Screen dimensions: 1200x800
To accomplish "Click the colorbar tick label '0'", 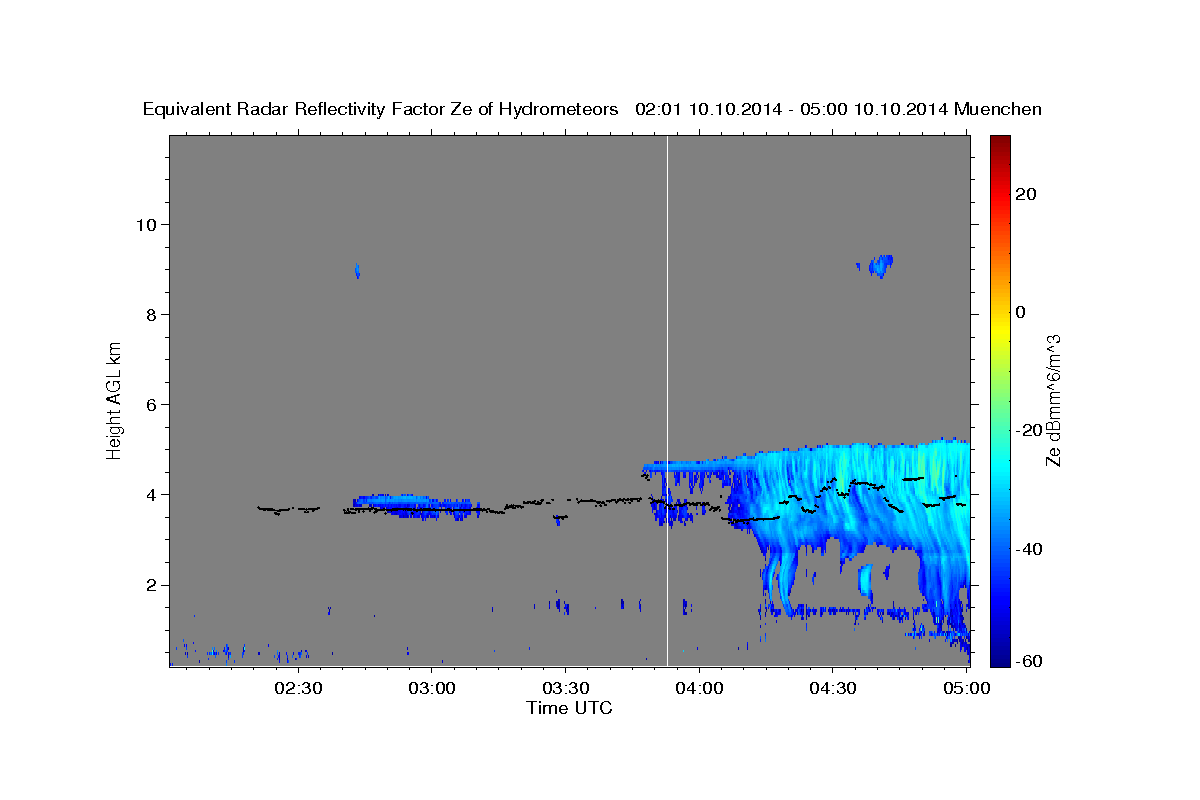I will [x=1021, y=312].
